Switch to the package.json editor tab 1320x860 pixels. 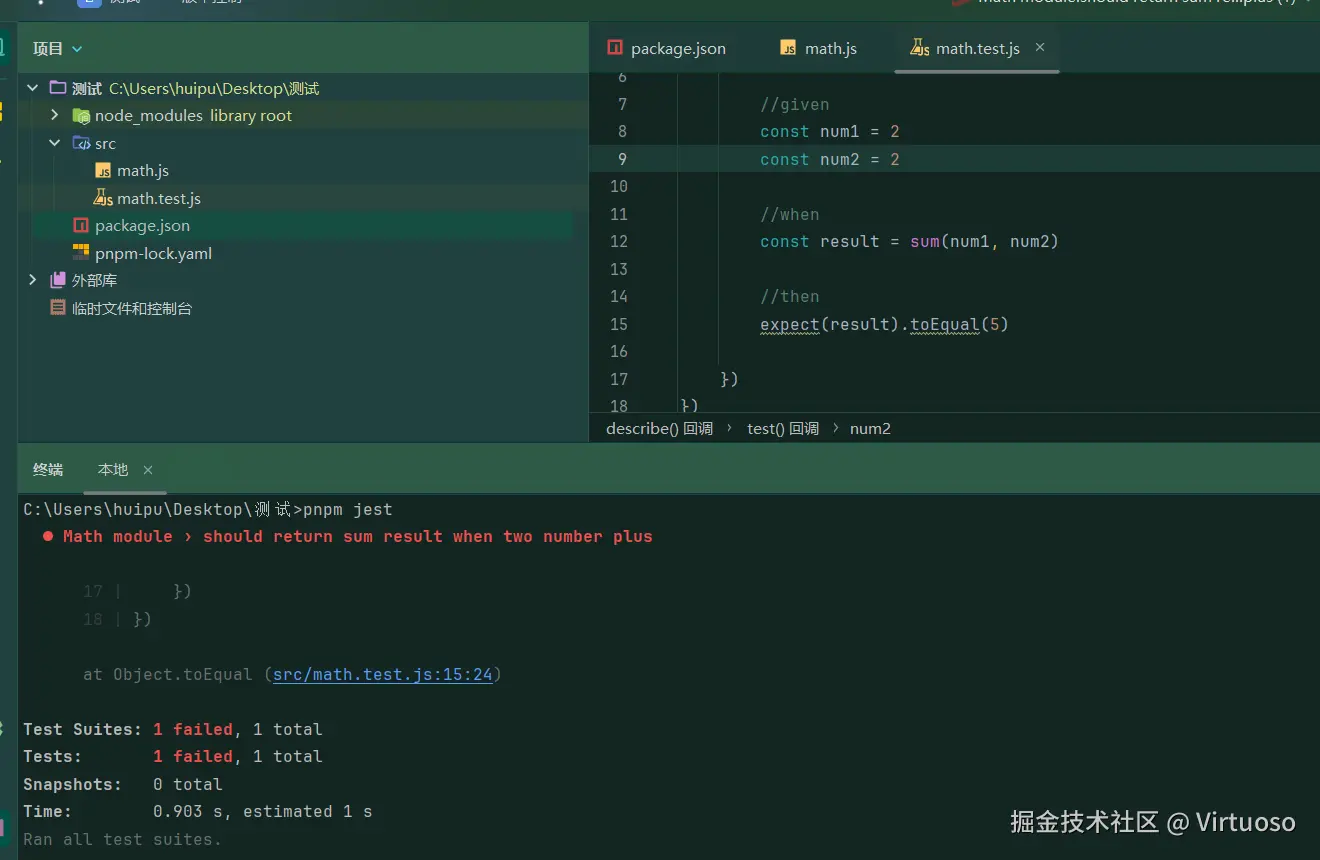click(x=677, y=48)
